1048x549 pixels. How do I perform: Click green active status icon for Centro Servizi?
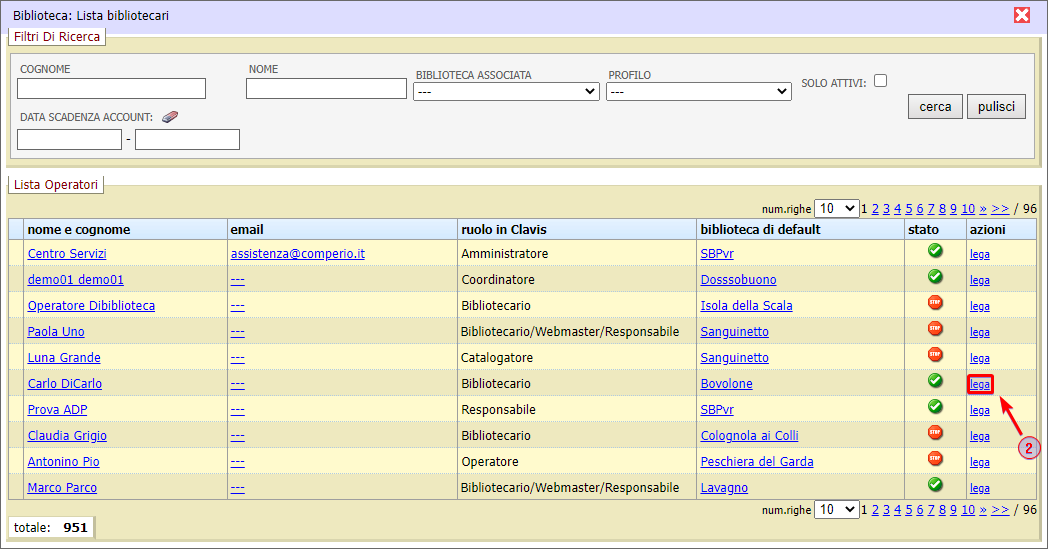(935, 250)
